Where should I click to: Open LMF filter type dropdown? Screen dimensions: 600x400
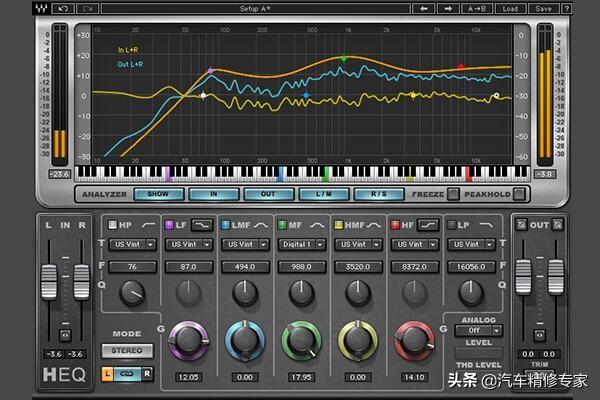click(245, 244)
